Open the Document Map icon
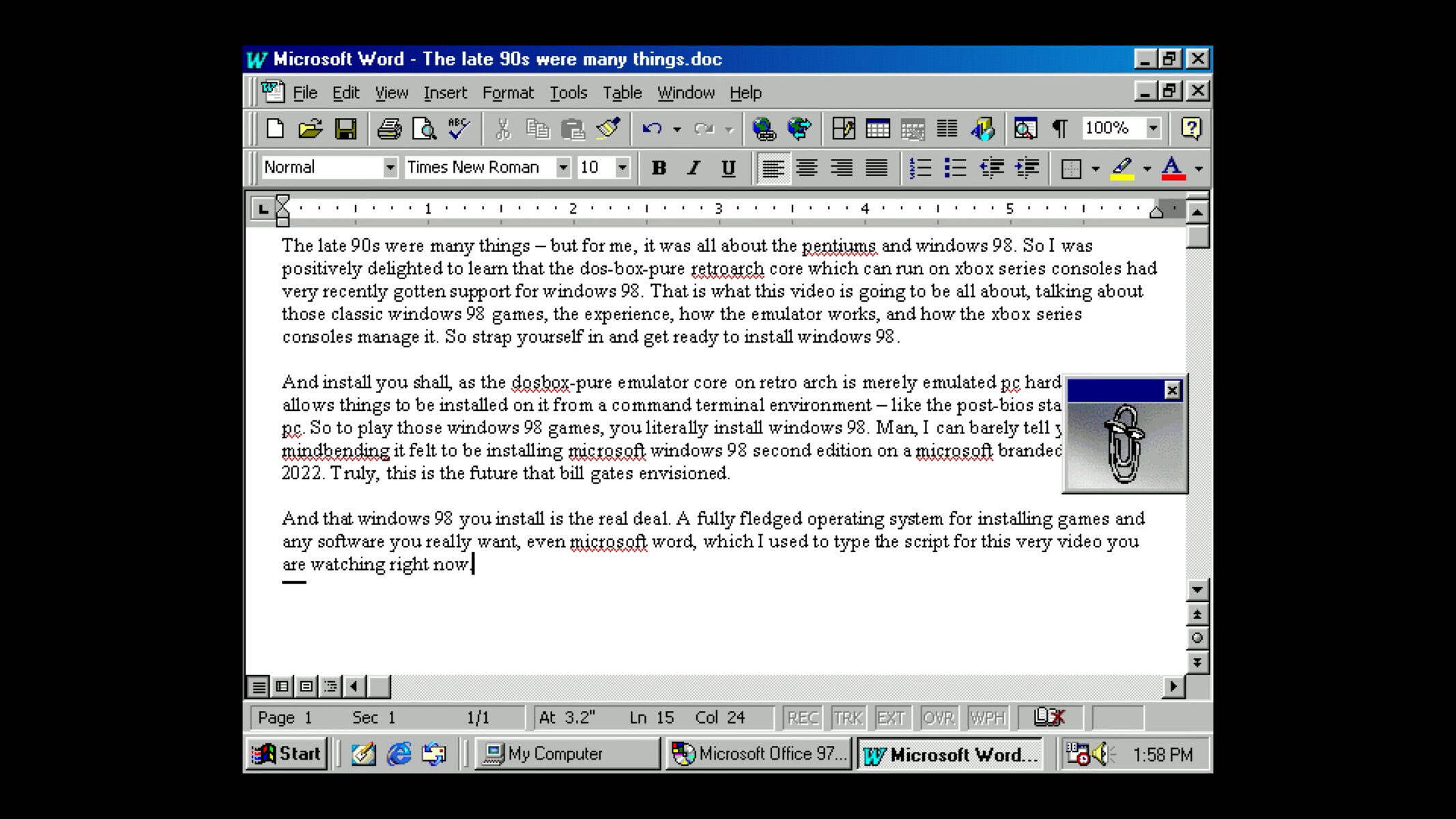1456x819 pixels. point(1025,128)
